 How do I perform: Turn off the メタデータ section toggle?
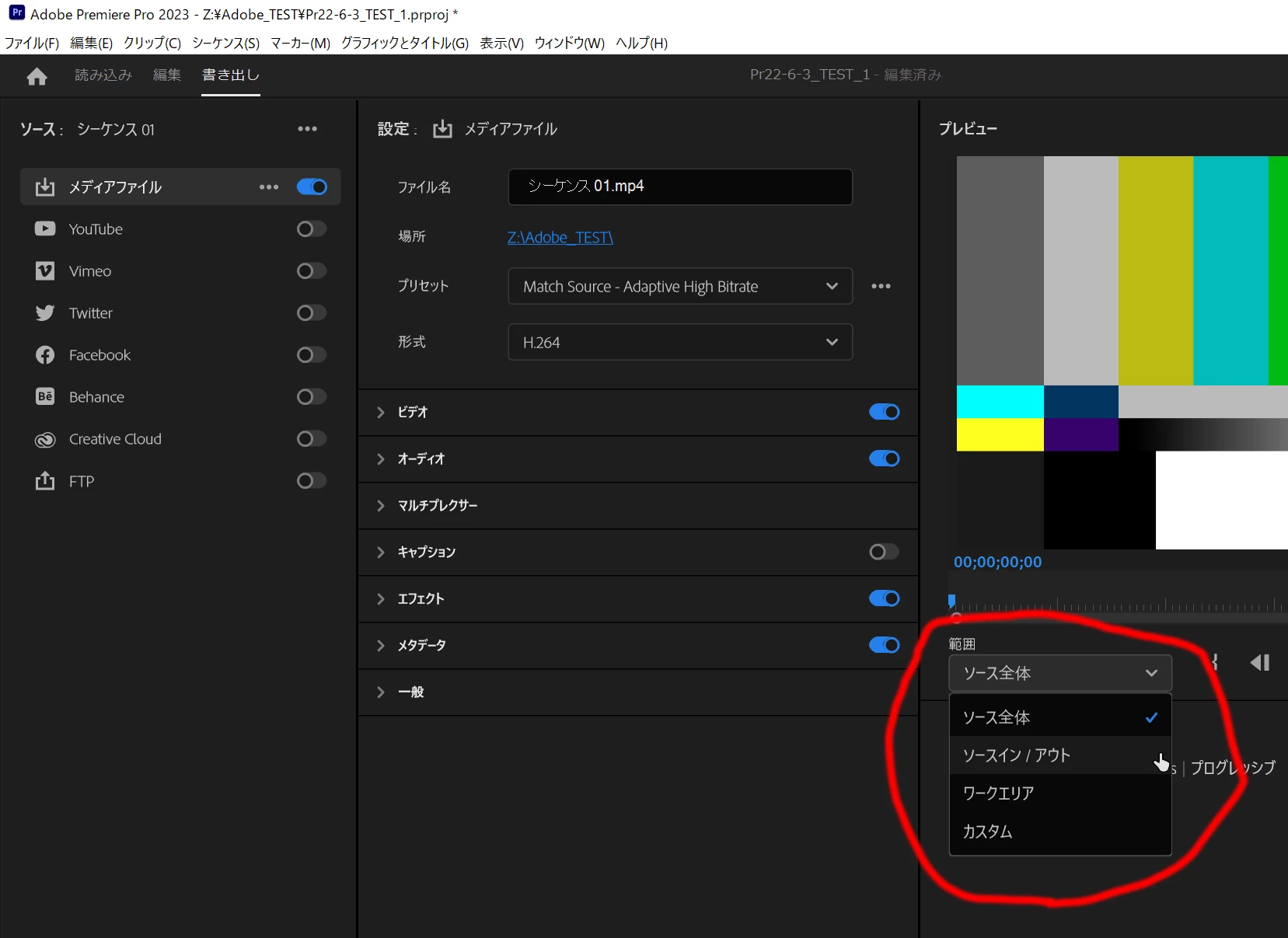pyautogui.click(x=884, y=645)
